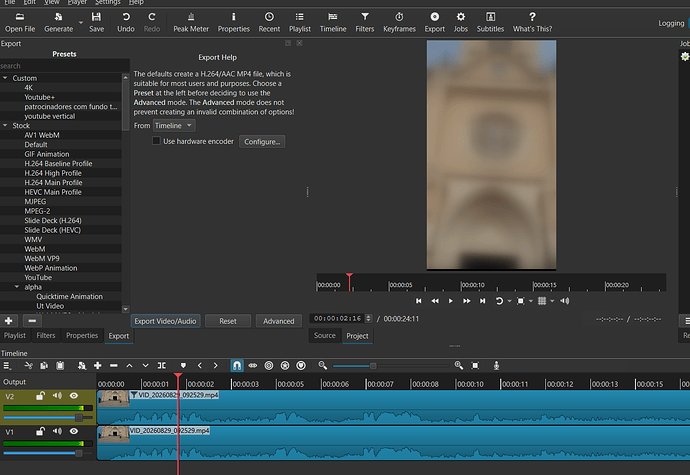Undo the last action
Screen dimensions: 690x475
coord(126,22)
